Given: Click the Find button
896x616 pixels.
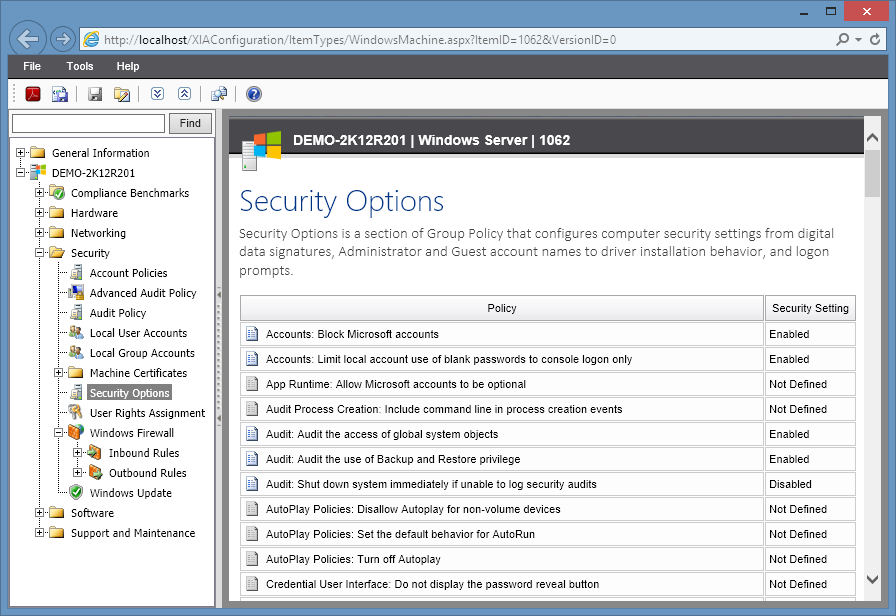Looking at the screenshot, I should tap(190, 123).
